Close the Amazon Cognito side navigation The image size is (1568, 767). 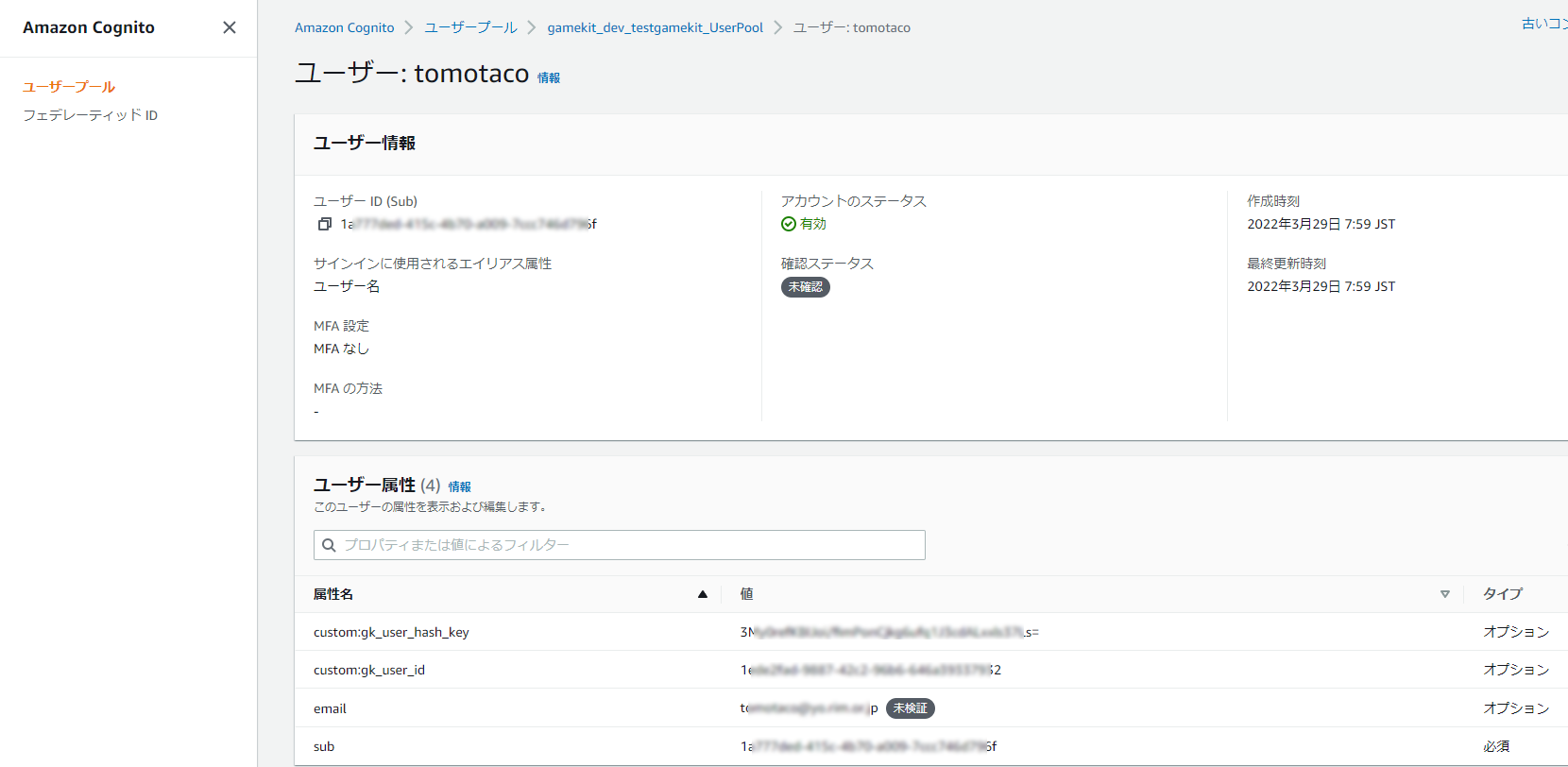(x=230, y=27)
